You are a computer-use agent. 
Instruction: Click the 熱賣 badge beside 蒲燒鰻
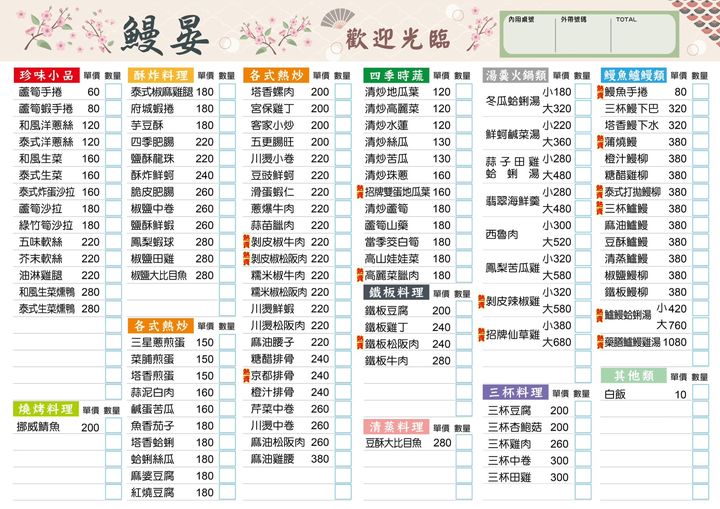pyautogui.click(x=600, y=142)
